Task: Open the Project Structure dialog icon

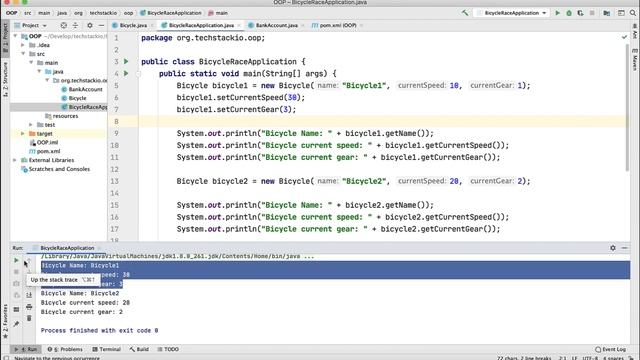Action: (x=607, y=13)
